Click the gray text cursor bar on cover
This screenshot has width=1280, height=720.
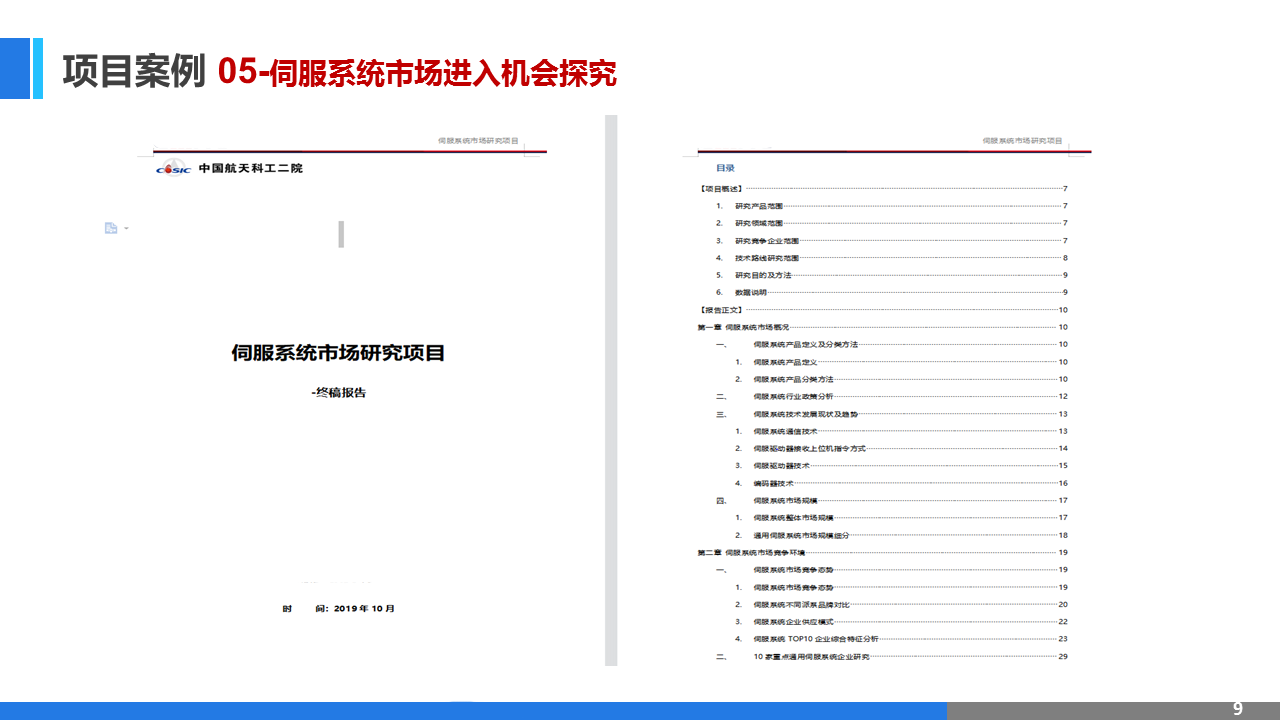(x=341, y=234)
